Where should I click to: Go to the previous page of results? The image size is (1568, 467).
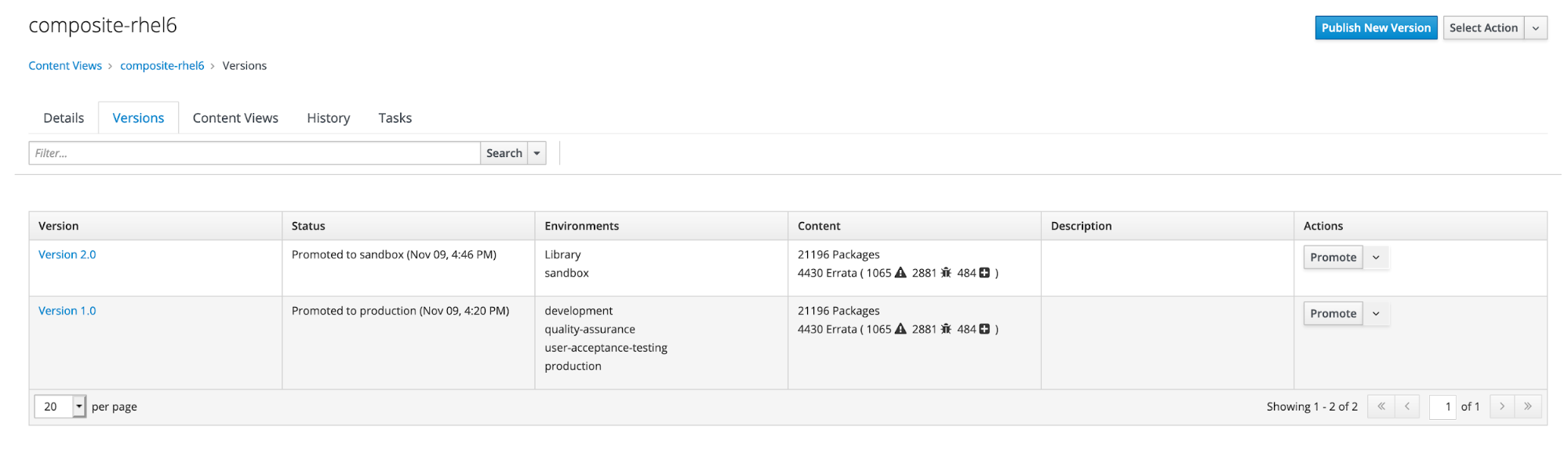pyautogui.click(x=1407, y=407)
